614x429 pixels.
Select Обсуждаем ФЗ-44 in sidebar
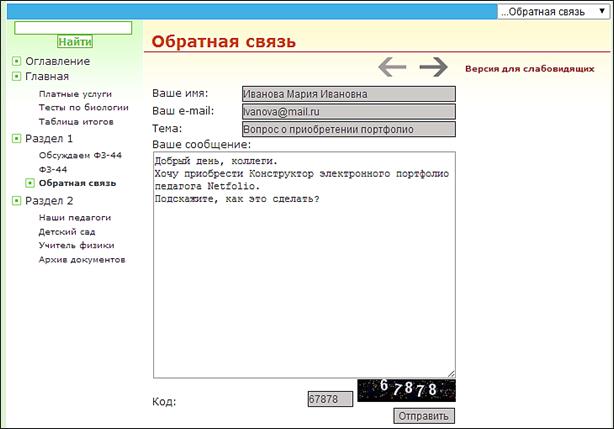click(79, 156)
